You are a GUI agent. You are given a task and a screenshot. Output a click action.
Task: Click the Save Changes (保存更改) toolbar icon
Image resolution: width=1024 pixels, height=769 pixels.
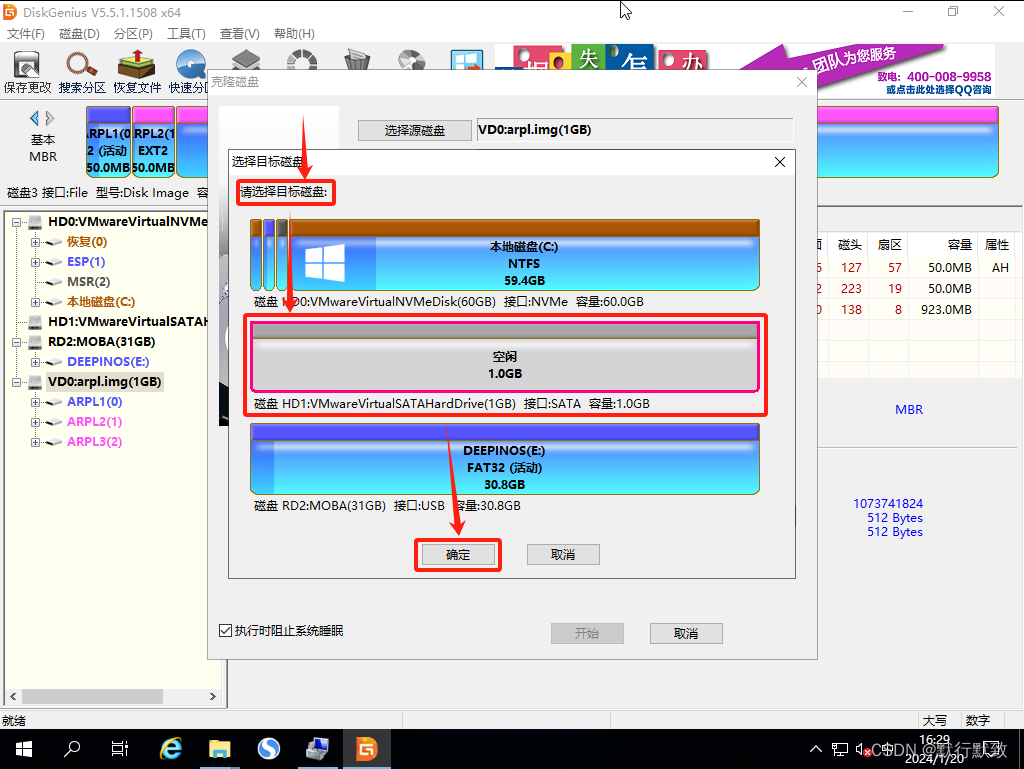pos(27,72)
